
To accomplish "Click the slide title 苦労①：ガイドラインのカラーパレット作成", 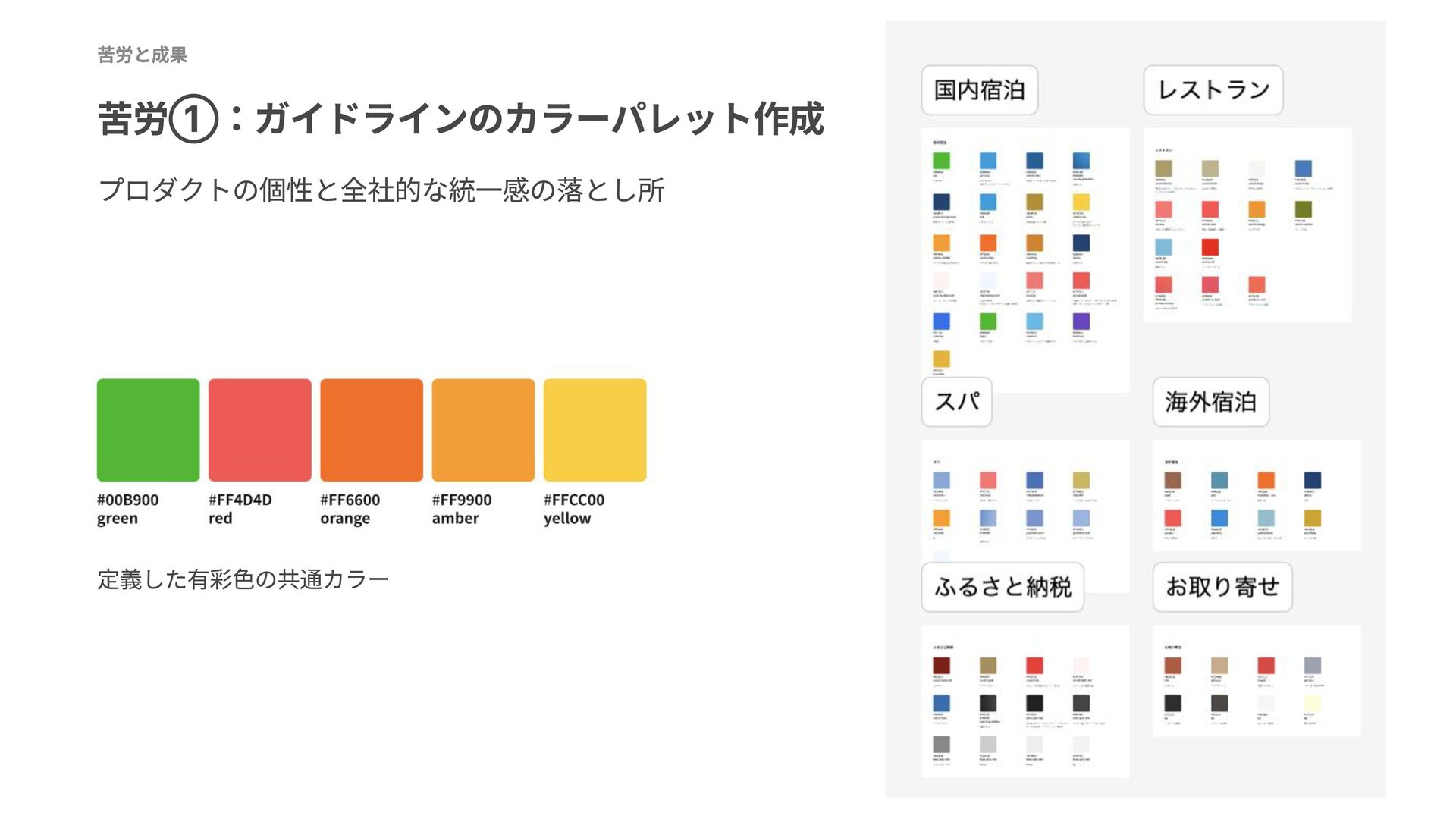I will (x=461, y=118).
